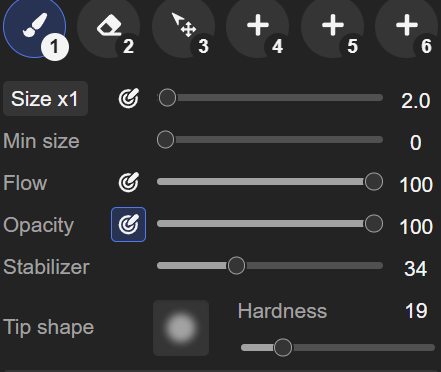Image resolution: width=441 pixels, height=372 pixels.
Task: Click the Size value 2.0 field
Action: point(416,101)
